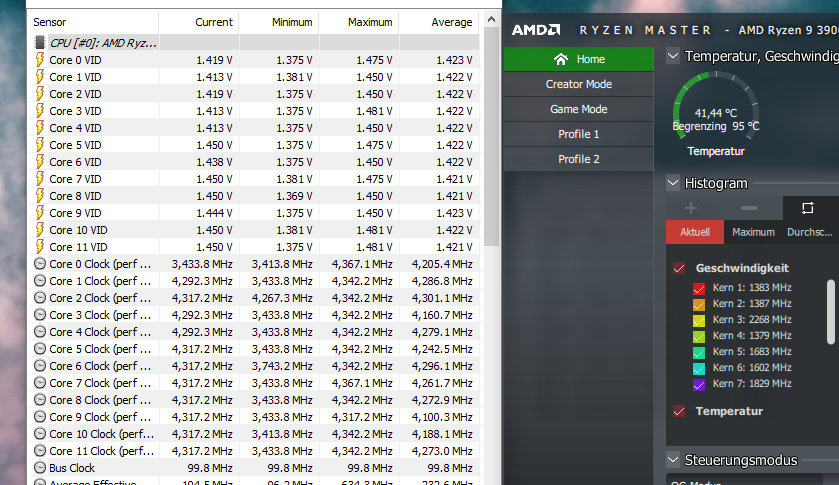Click the Home house icon in Ryzen Master
The width and height of the screenshot is (839, 485).
[561, 59]
